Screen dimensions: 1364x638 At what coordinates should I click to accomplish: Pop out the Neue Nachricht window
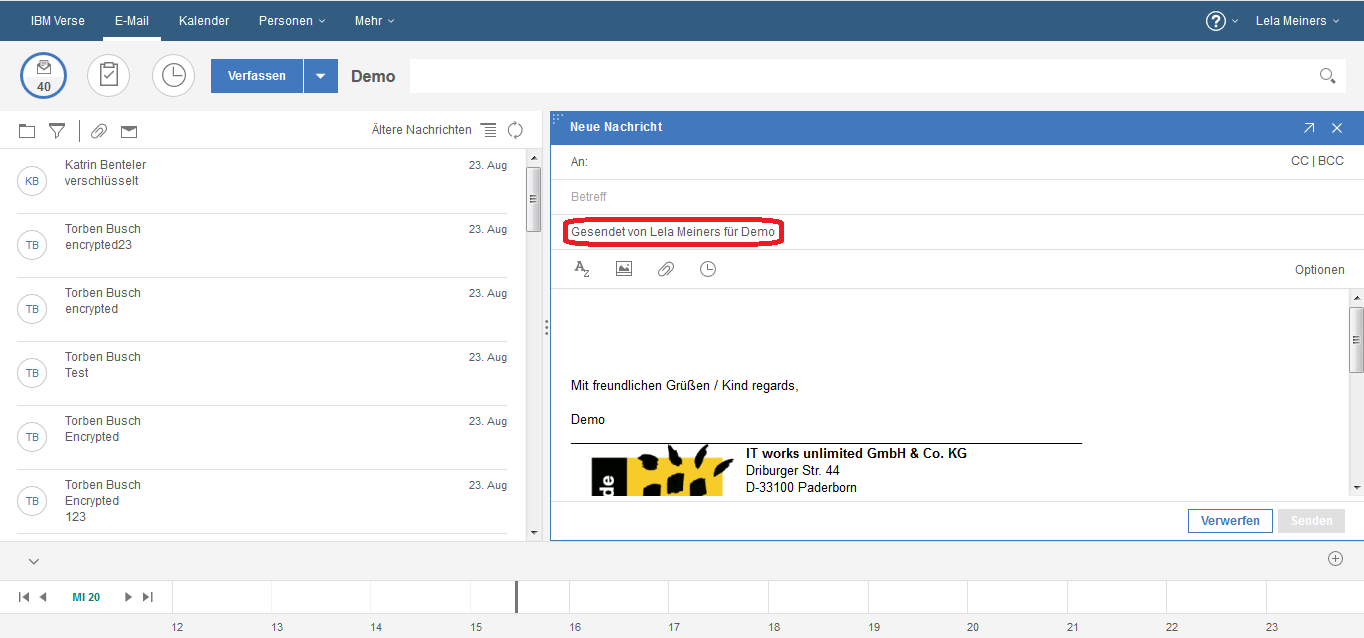pos(1309,128)
